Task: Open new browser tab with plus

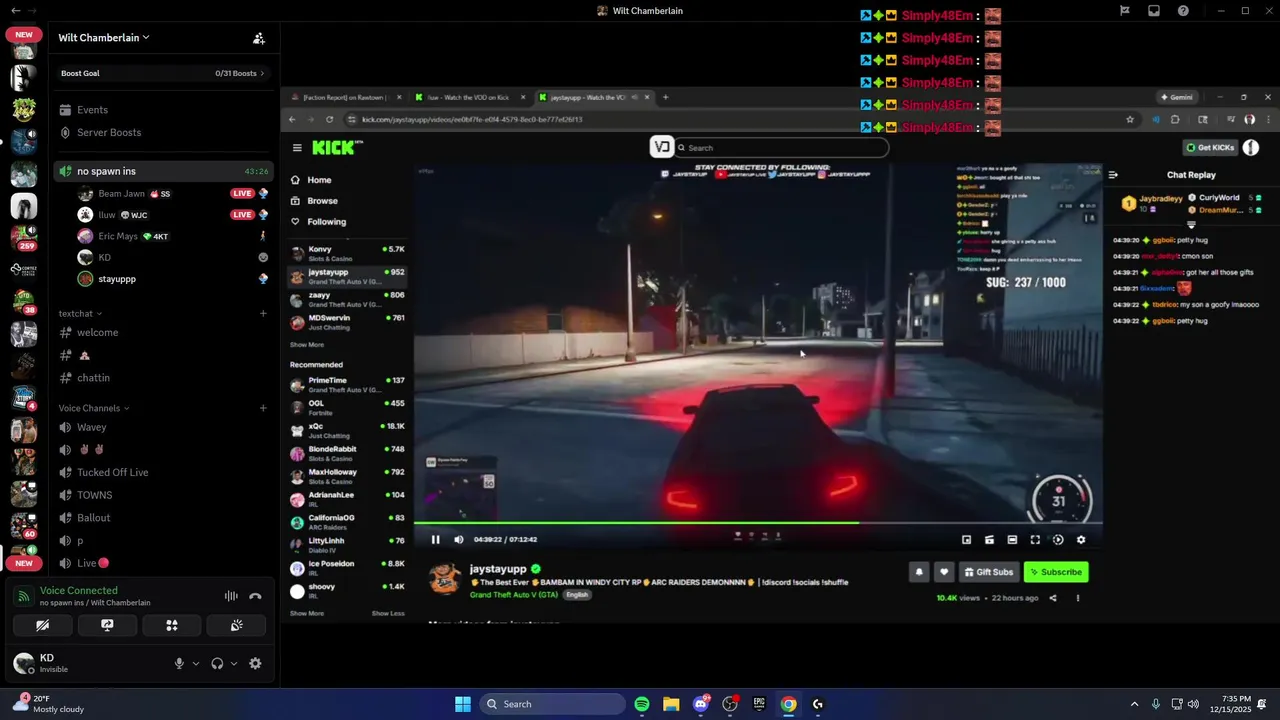Action: (665, 97)
